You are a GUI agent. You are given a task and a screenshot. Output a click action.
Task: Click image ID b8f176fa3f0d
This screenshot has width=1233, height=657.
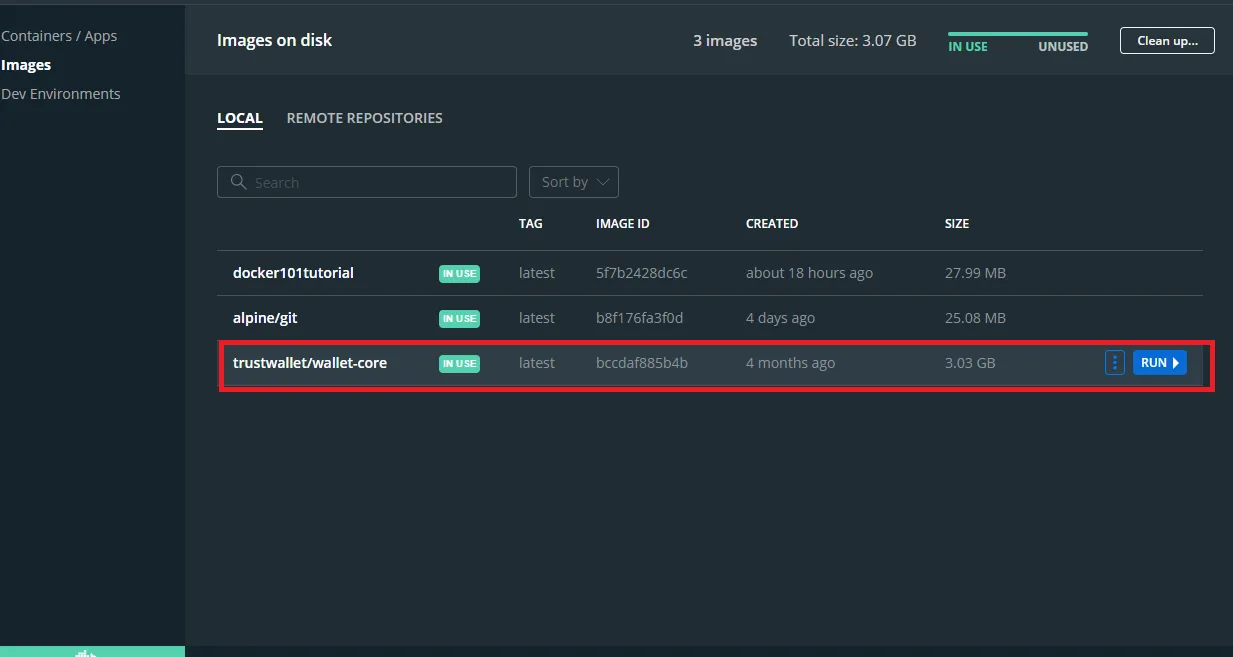640,318
